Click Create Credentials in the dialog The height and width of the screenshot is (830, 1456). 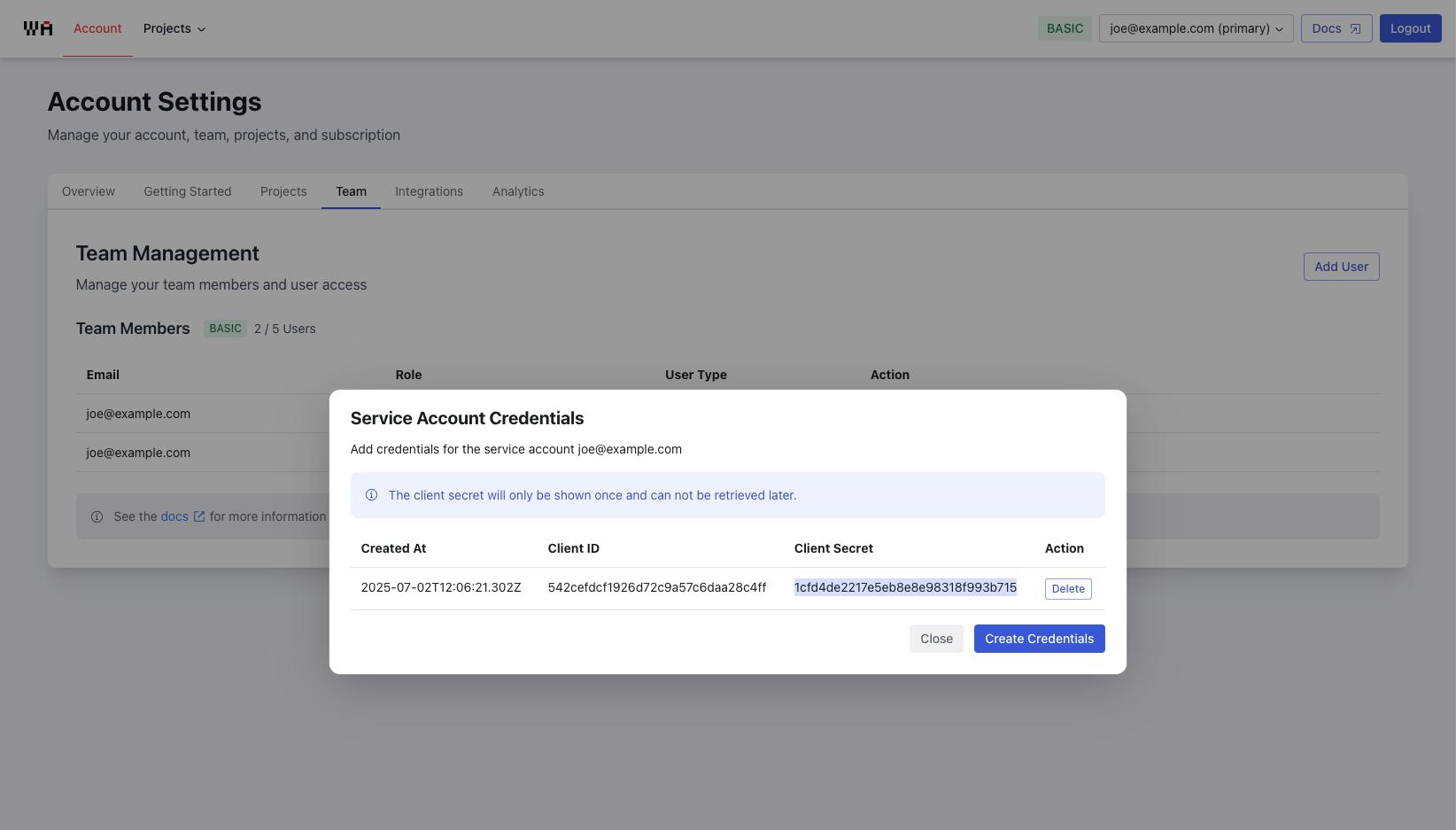(x=1039, y=639)
